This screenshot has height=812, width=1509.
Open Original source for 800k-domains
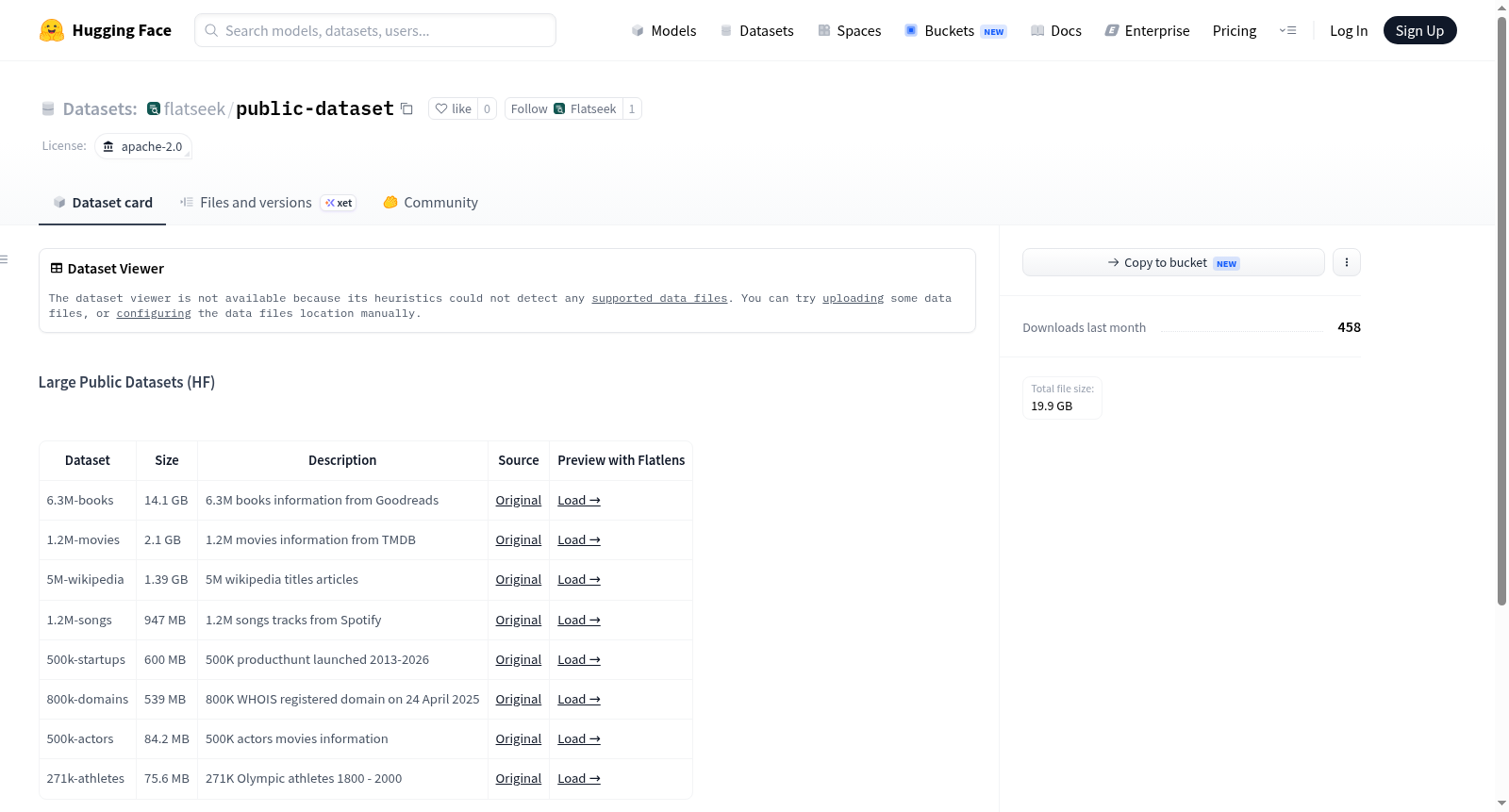[518, 699]
